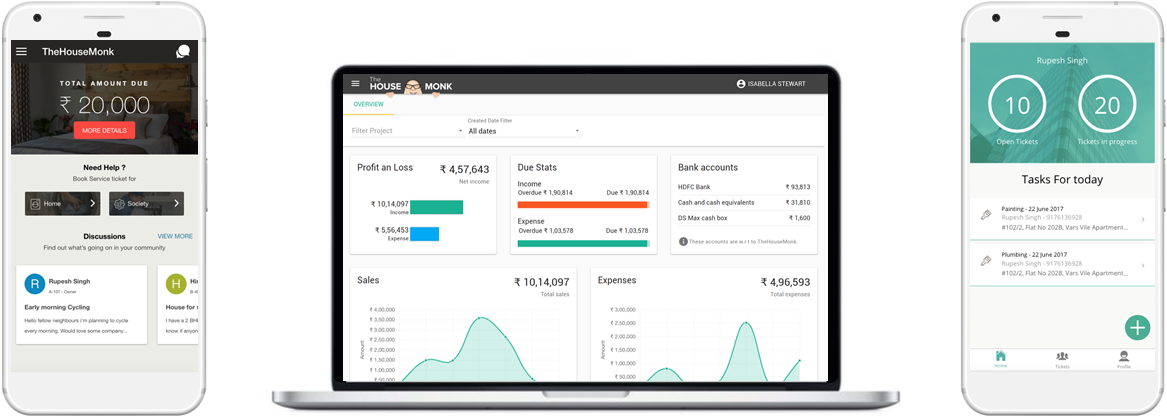Click the View More discussions link

pos(175,236)
